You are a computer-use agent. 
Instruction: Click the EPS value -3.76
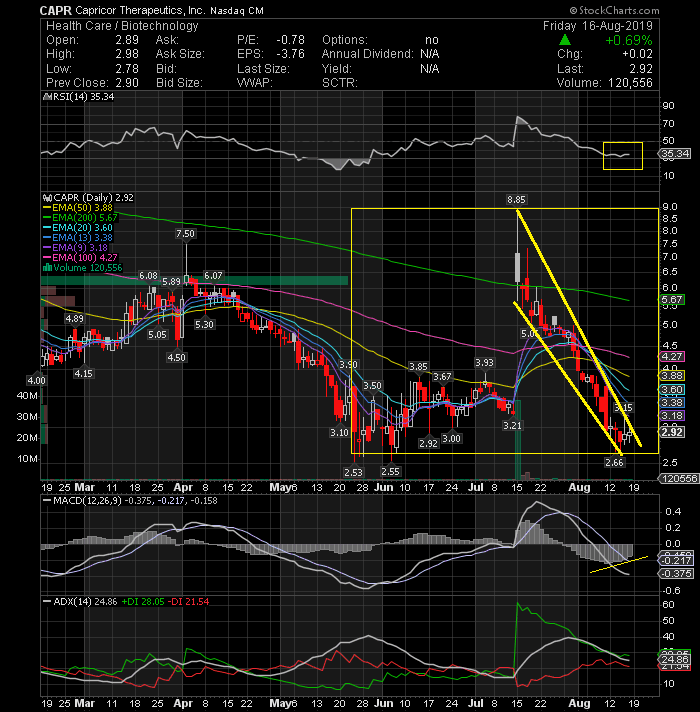(291, 54)
